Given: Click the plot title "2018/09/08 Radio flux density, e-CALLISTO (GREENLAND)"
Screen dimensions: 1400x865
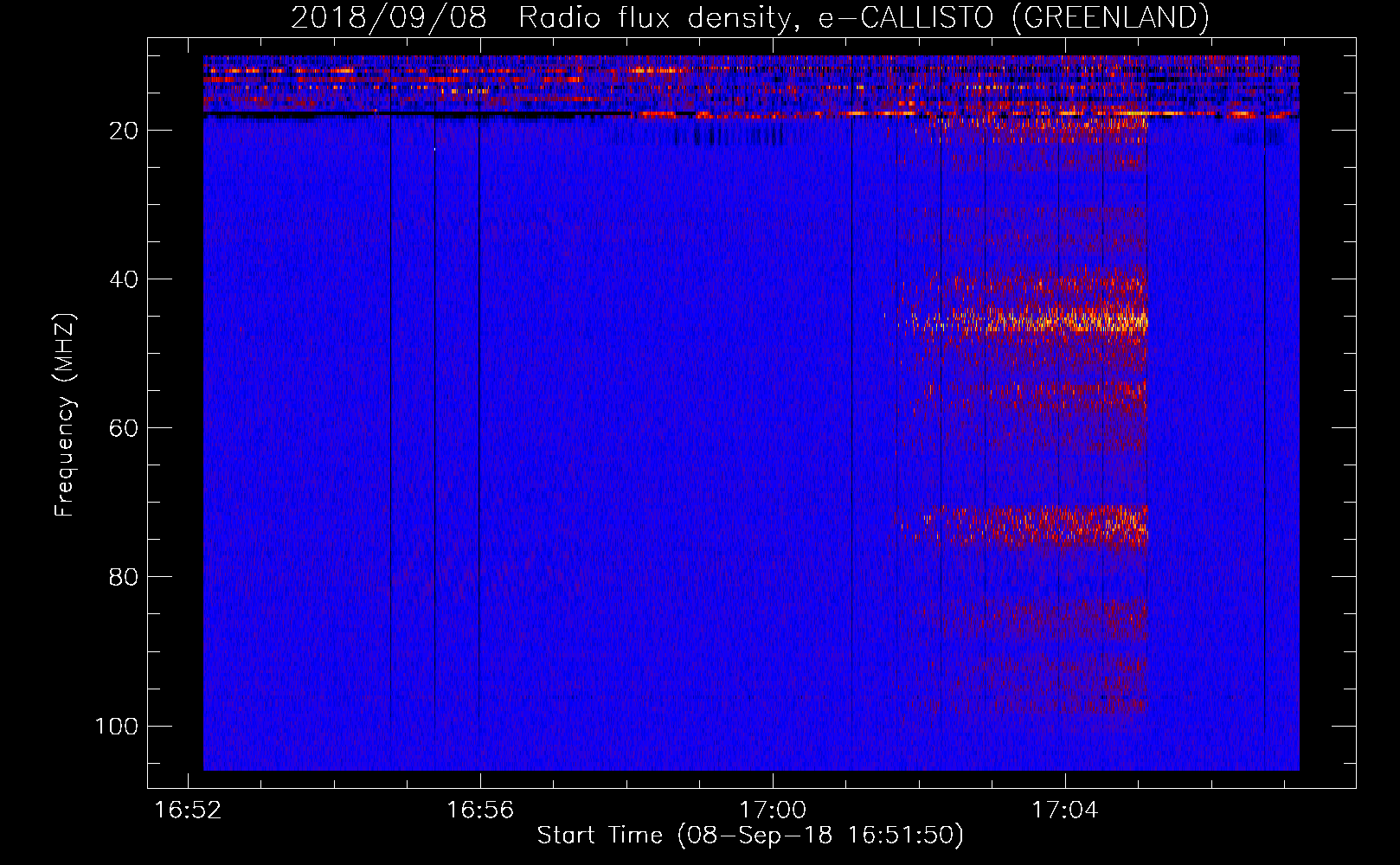Looking at the screenshot, I should [x=749, y=17].
